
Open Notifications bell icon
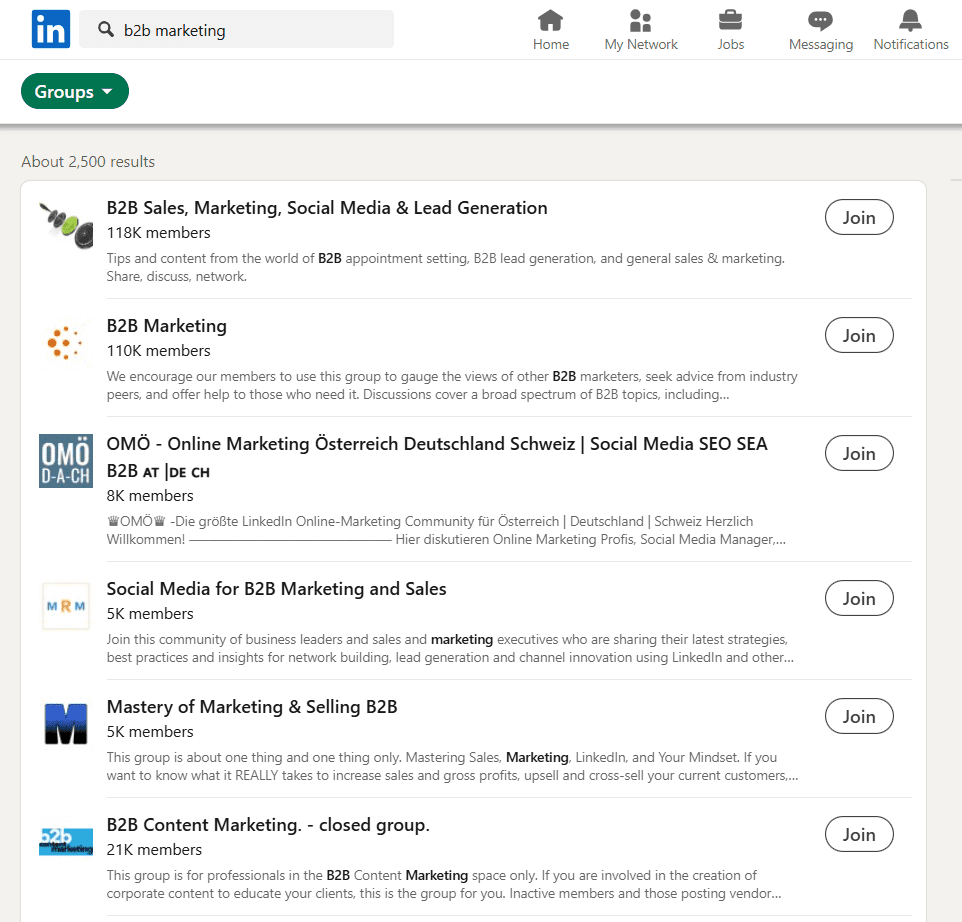(910, 21)
